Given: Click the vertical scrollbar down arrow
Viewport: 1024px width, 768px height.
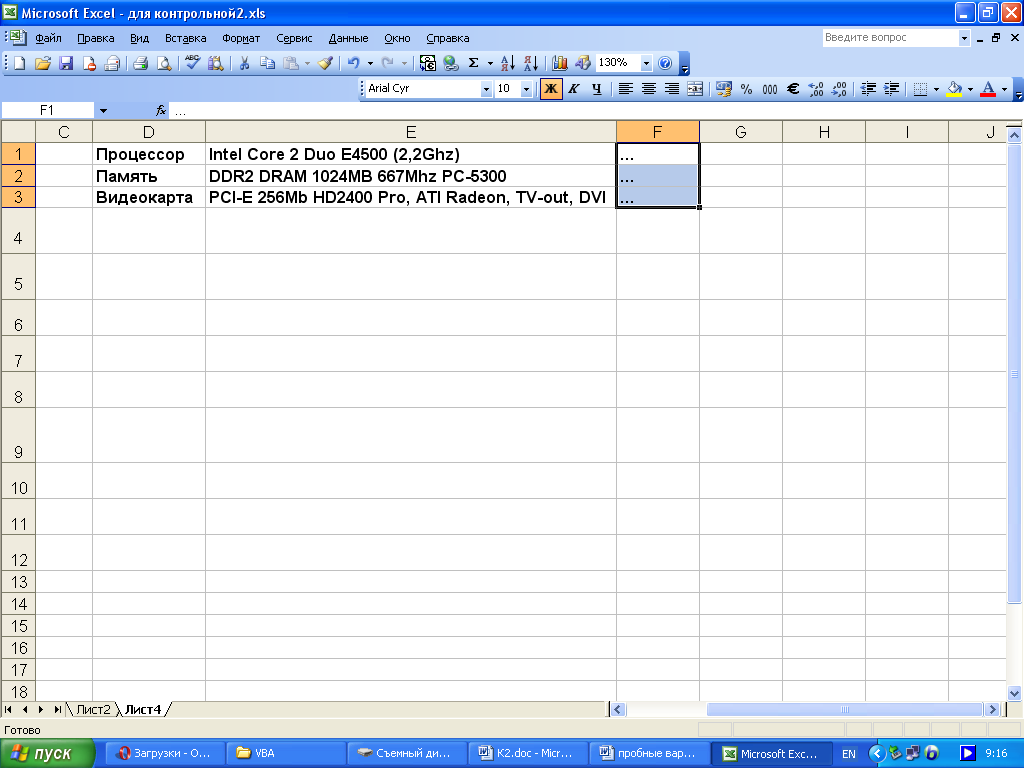Looking at the screenshot, I should click(x=1014, y=693).
